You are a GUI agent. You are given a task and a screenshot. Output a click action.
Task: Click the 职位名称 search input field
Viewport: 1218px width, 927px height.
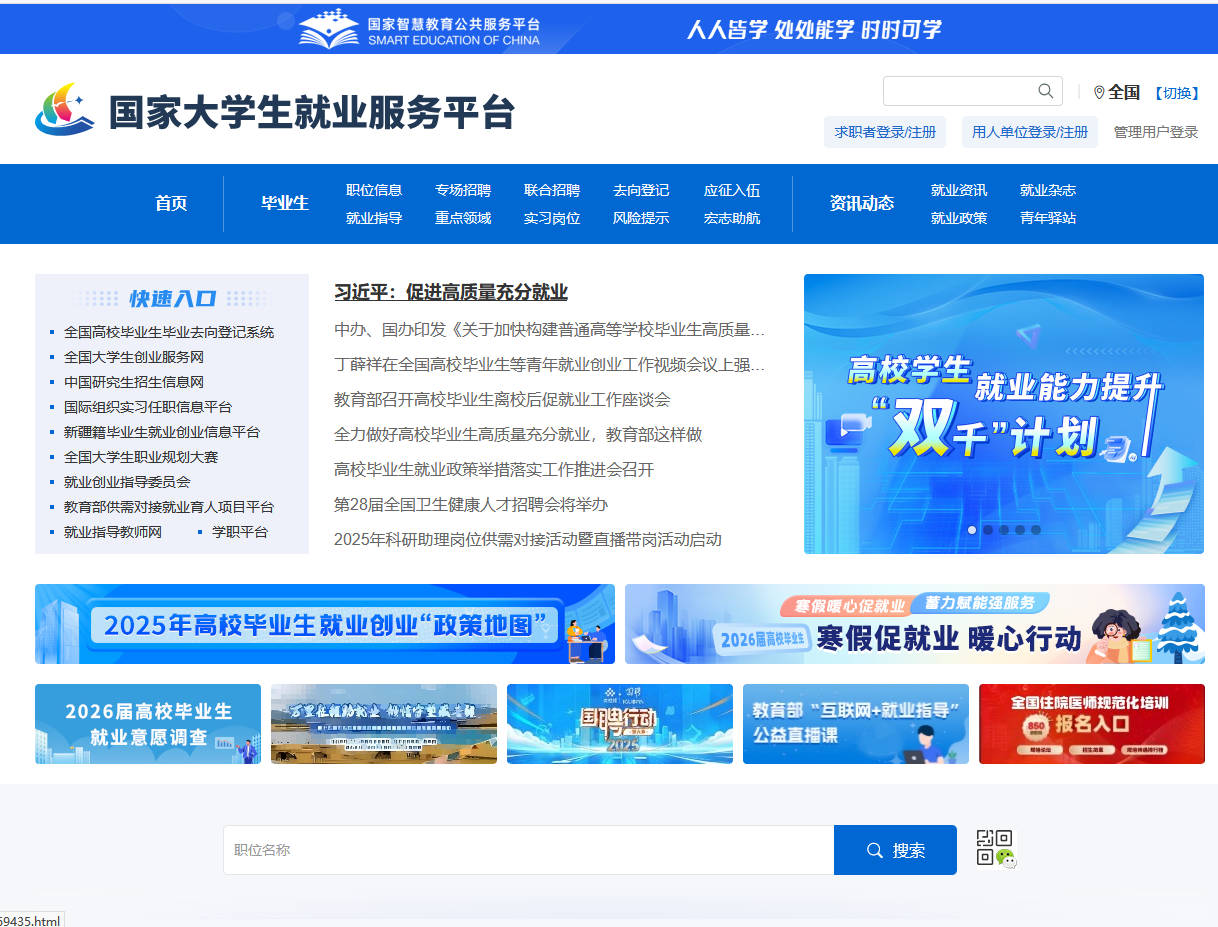tap(500, 849)
